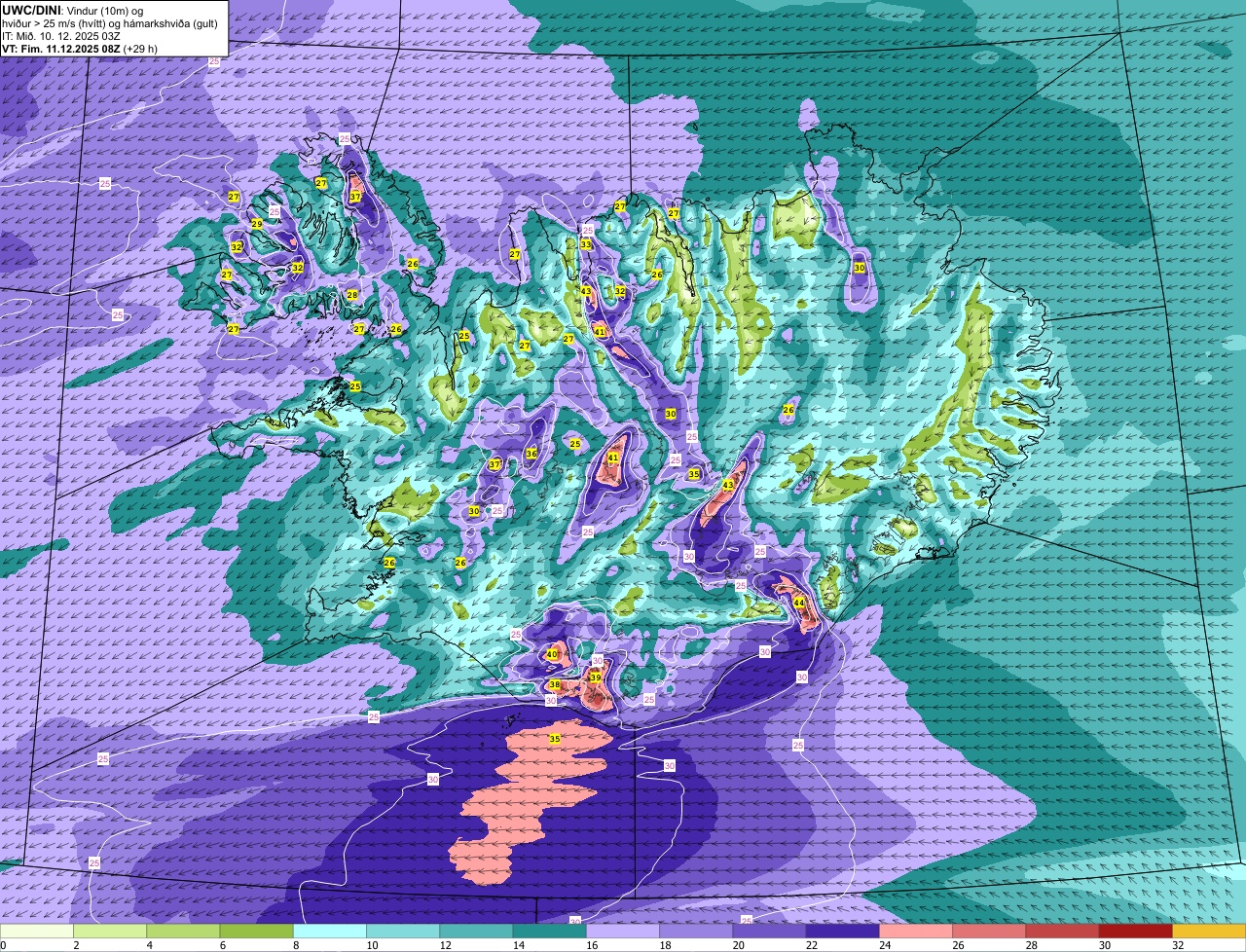
Task: Click the 26–28 m/s legend color
Action: coord(989,931)
